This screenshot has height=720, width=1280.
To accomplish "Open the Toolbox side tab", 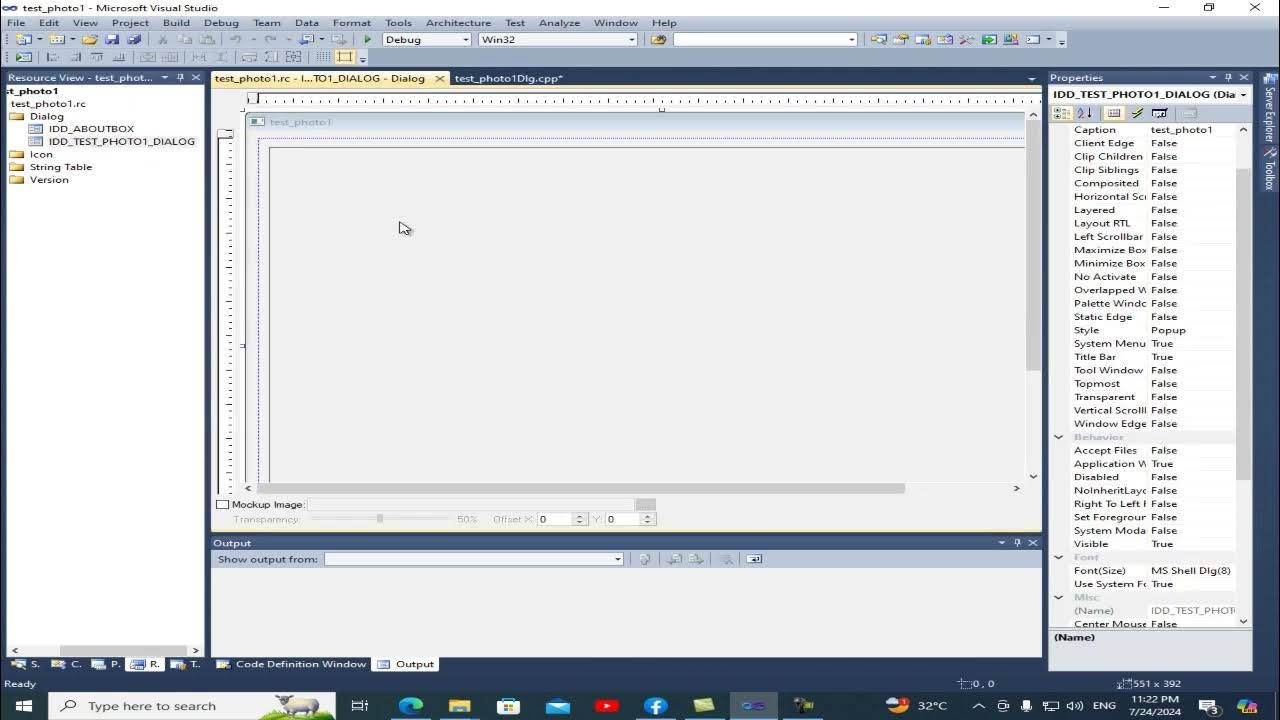I will point(1269,169).
